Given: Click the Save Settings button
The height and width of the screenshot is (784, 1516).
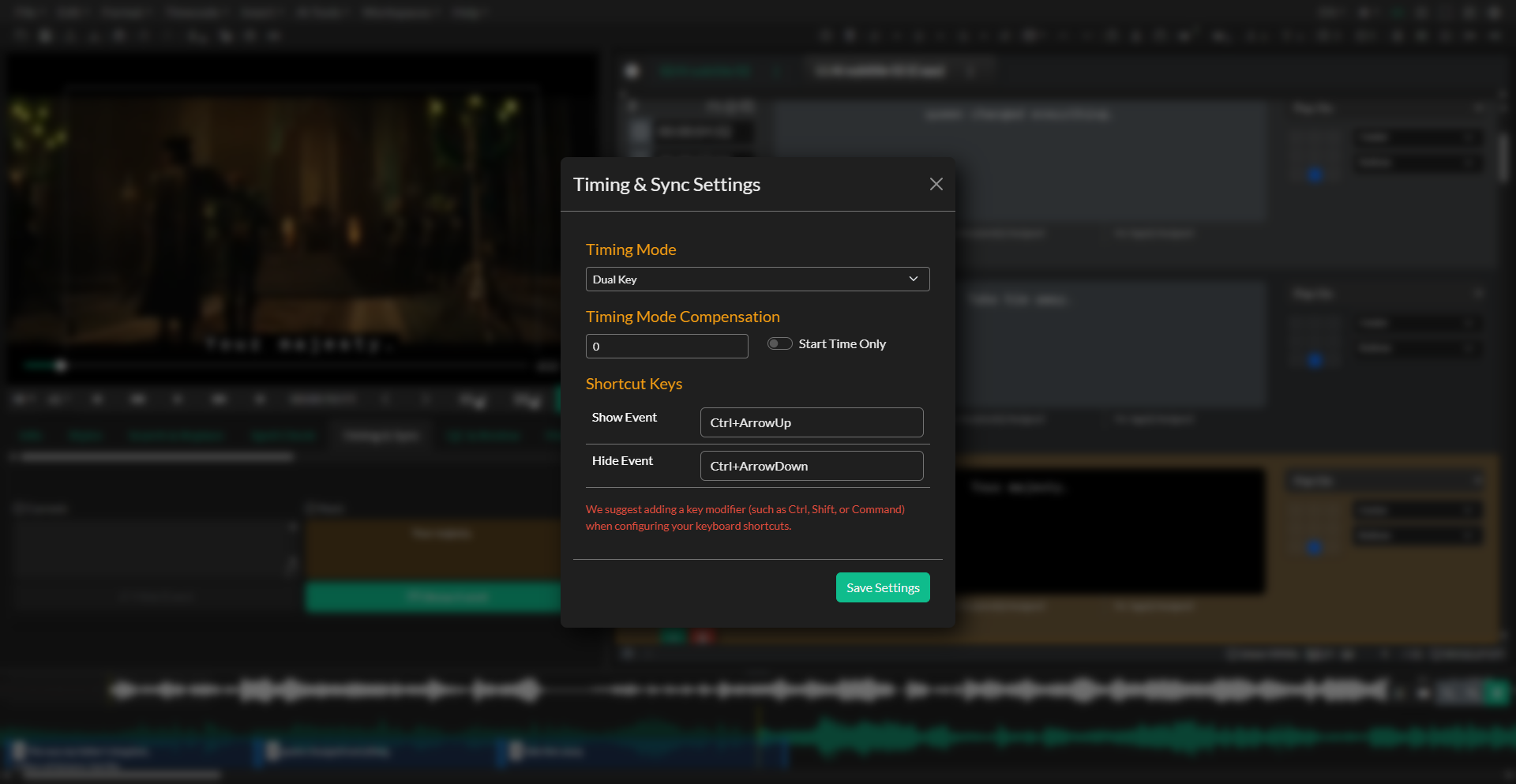Looking at the screenshot, I should (x=882, y=587).
